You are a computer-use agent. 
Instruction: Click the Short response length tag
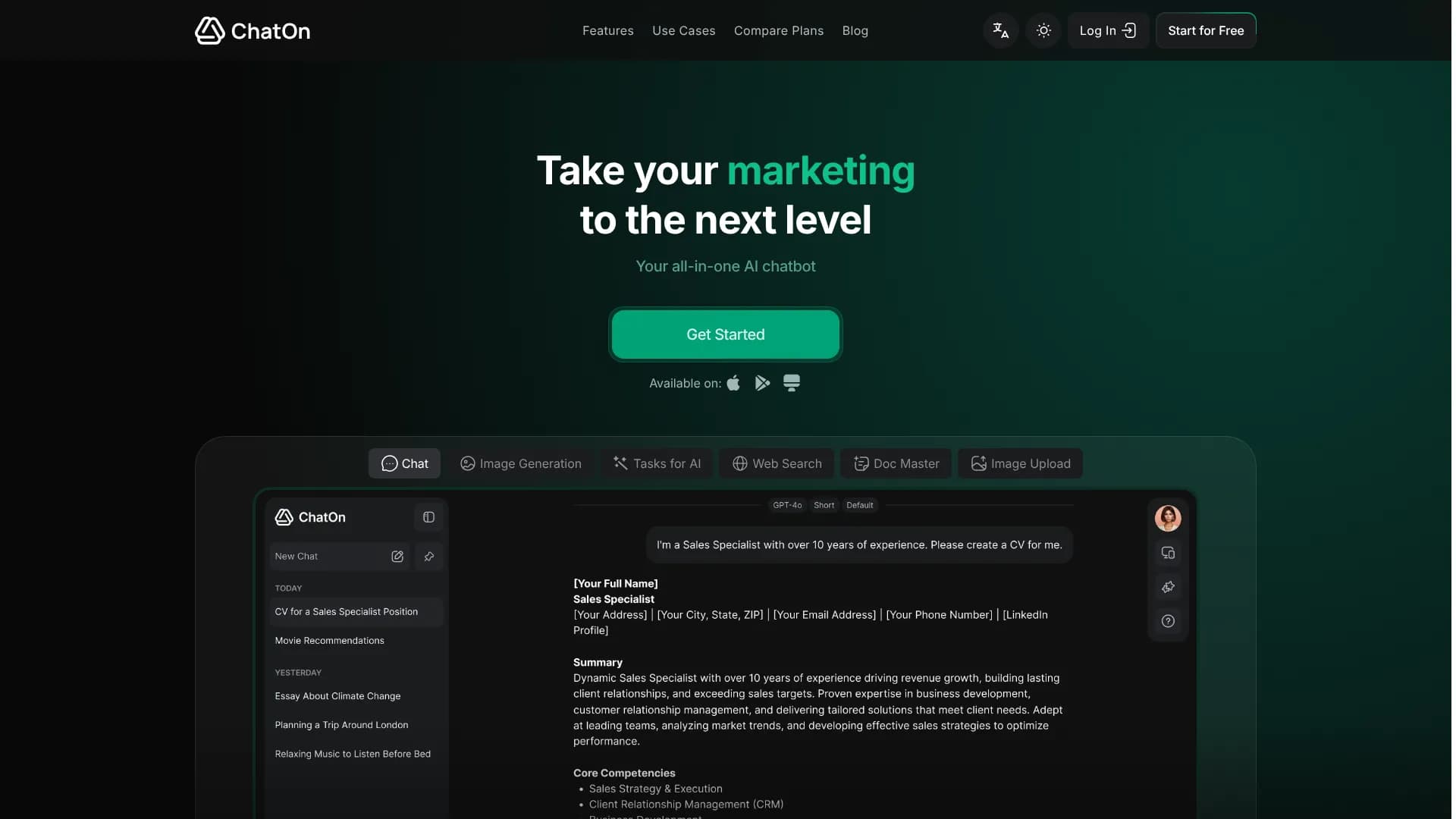click(x=824, y=505)
